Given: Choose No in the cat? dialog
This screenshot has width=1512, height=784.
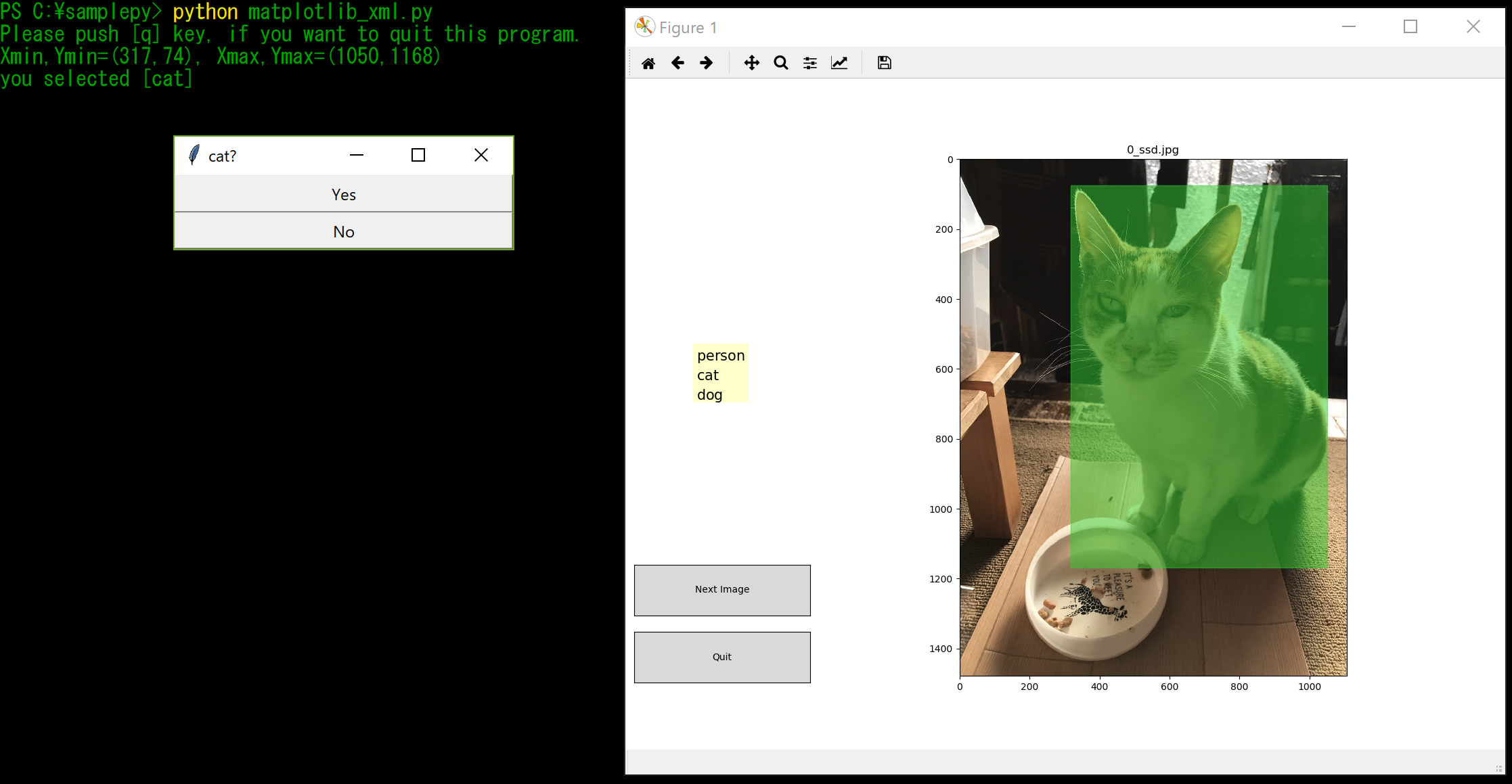Looking at the screenshot, I should pos(344,231).
